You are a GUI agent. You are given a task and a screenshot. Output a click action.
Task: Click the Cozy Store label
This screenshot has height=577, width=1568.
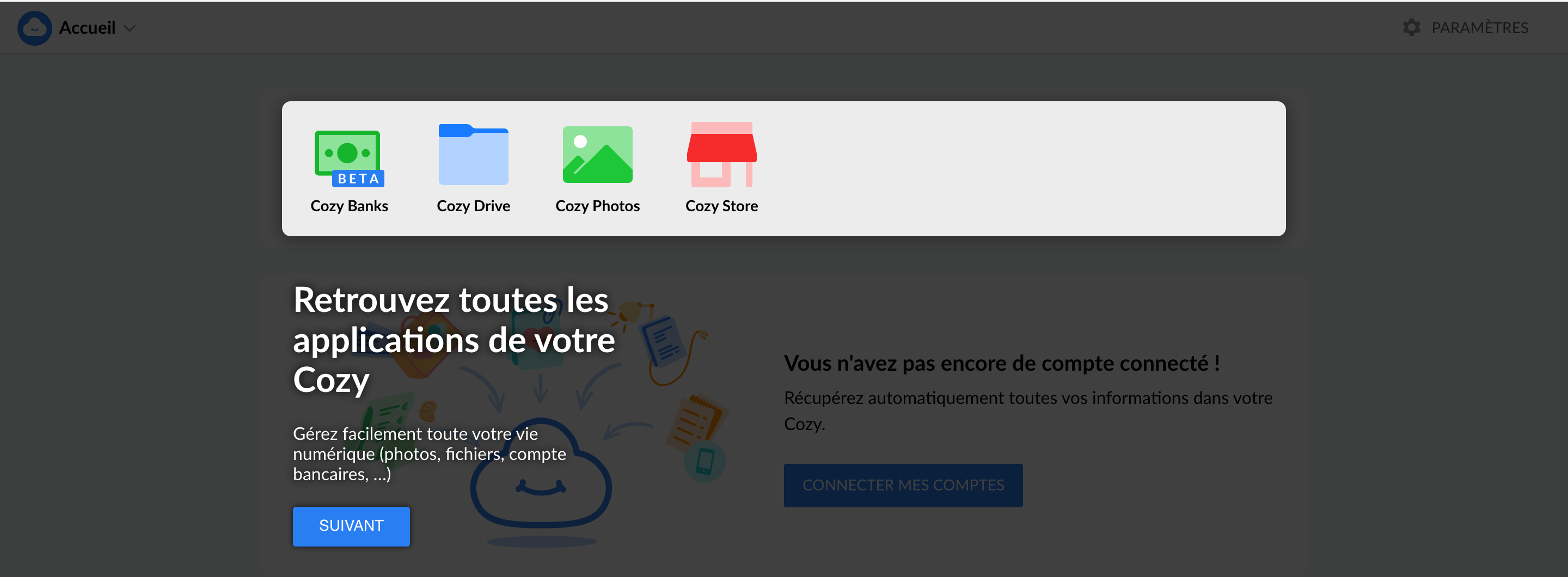[x=721, y=206]
